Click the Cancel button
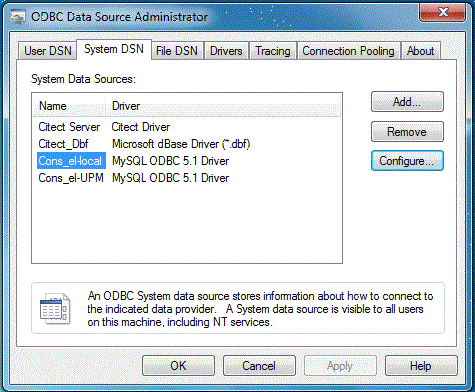This screenshot has height=392, width=475. [x=259, y=366]
